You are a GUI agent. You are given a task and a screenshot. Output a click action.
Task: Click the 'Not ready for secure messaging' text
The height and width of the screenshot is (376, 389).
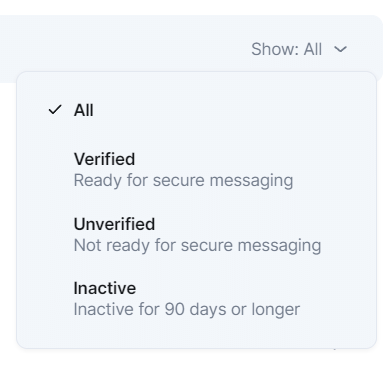tap(197, 245)
